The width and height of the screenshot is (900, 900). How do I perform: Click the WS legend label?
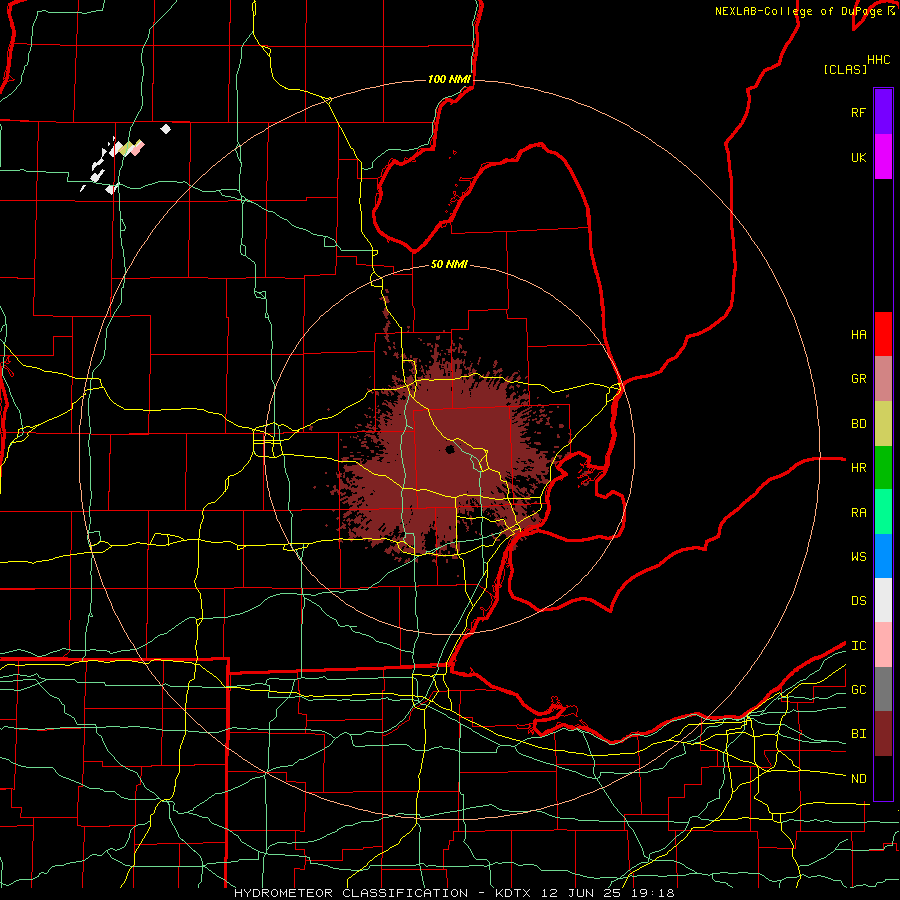pyautogui.click(x=858, y=557)
